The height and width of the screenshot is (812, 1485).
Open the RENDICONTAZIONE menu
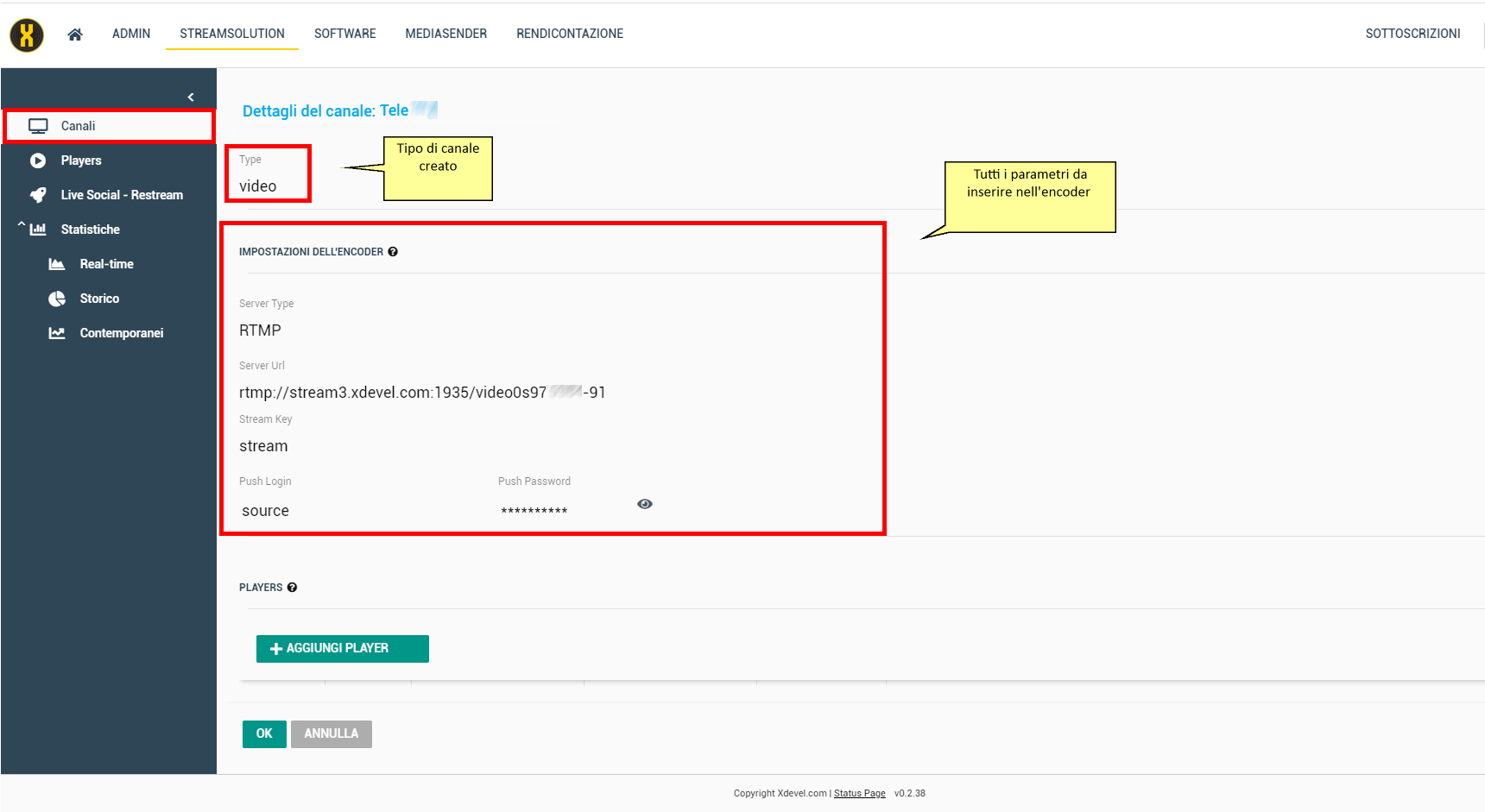tap(570, 34)
